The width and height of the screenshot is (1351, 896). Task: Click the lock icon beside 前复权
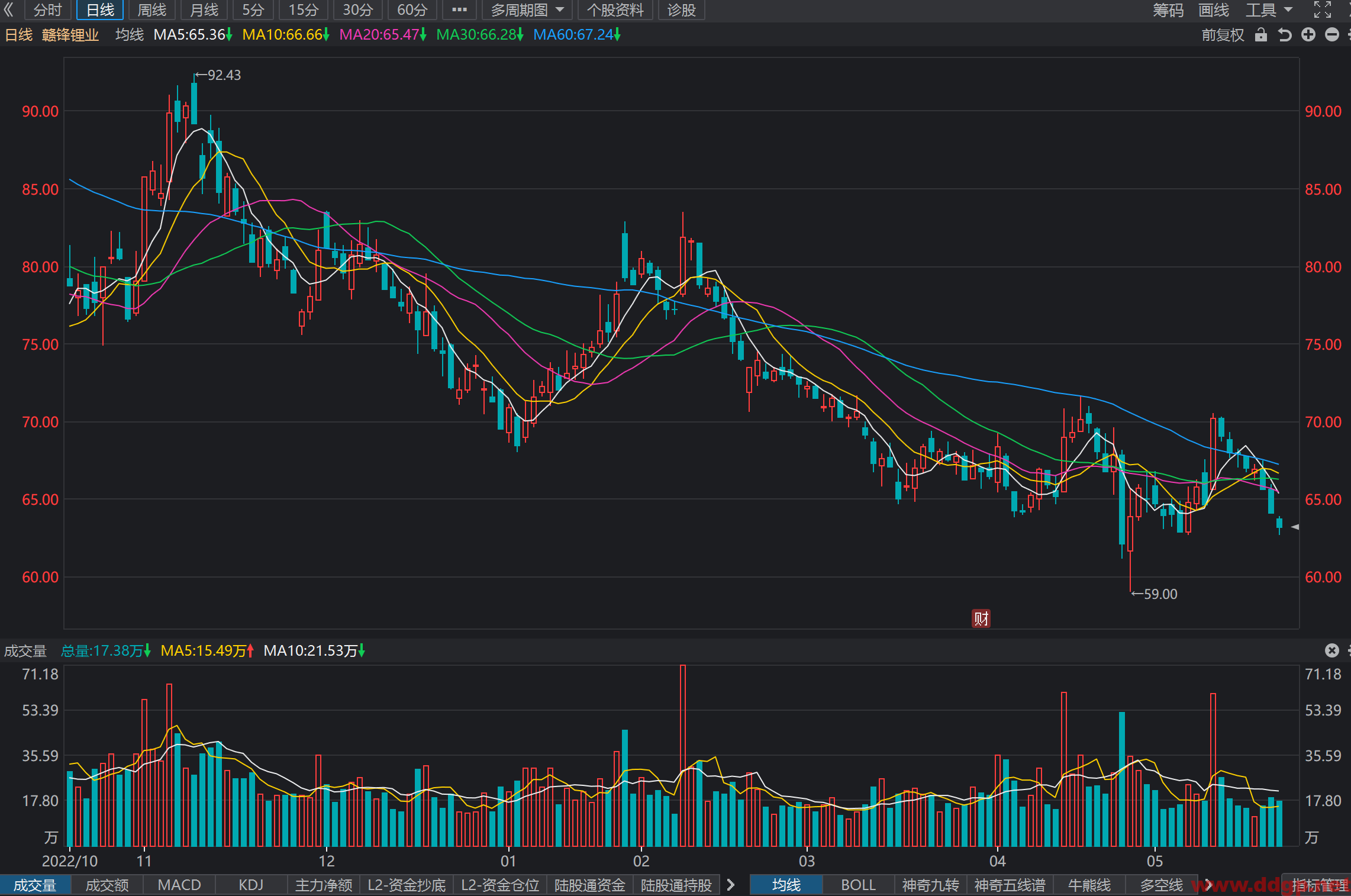coord(1260,35)
